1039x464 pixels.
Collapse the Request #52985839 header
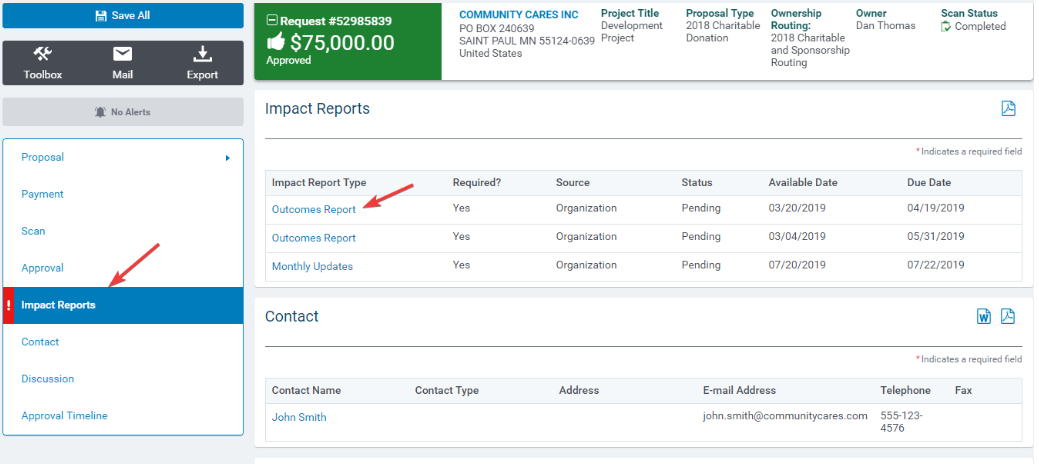coord(271,21)
